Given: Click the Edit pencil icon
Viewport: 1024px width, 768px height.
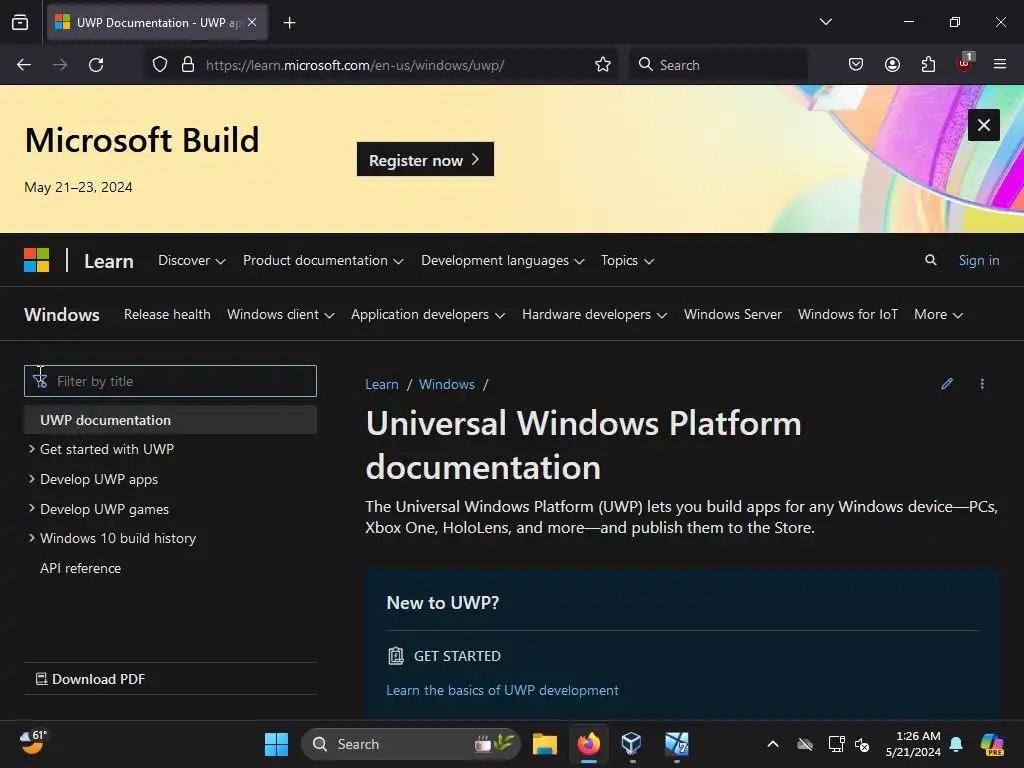Looking at the screenshot, I should (947, 384).
